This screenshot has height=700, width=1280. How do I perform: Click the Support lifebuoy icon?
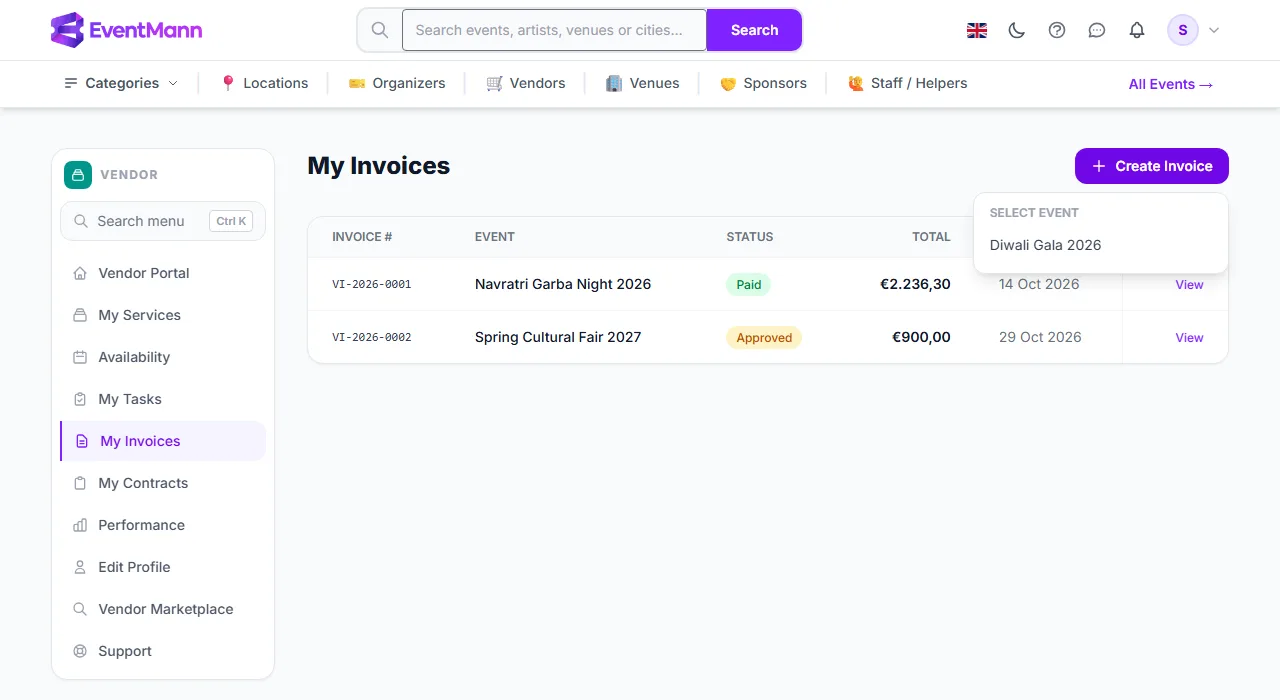click(80, 651)
